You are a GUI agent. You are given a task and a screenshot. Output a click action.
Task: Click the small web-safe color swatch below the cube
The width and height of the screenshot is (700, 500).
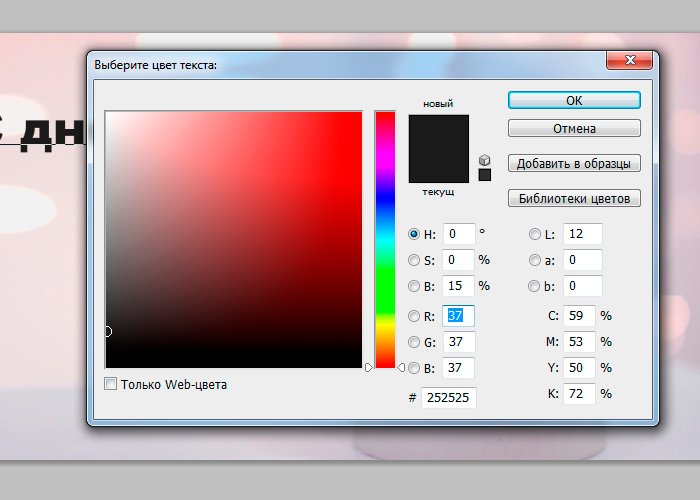coord(485,175)
